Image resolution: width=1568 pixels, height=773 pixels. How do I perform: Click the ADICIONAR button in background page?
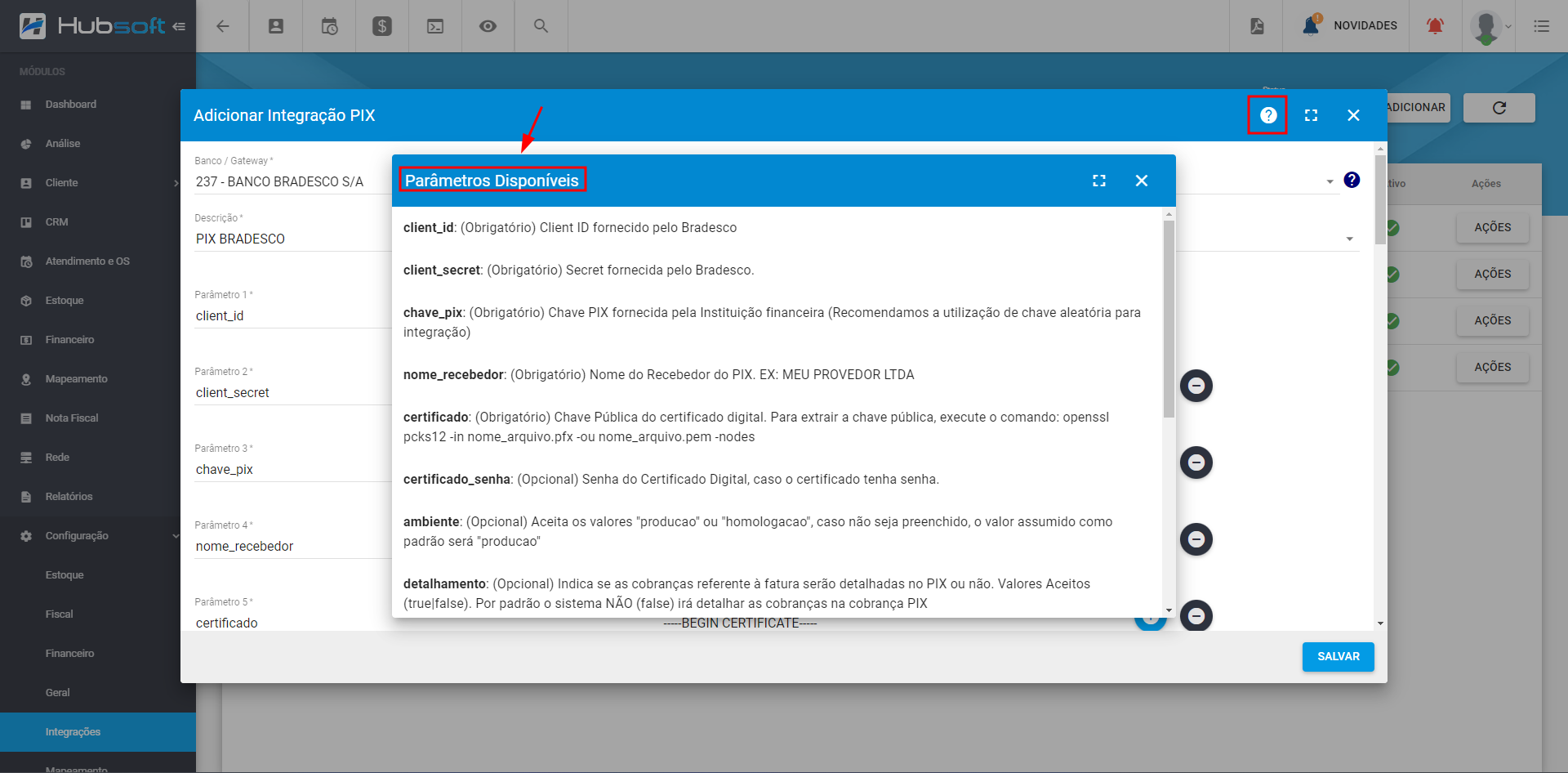pos(1419,108)
